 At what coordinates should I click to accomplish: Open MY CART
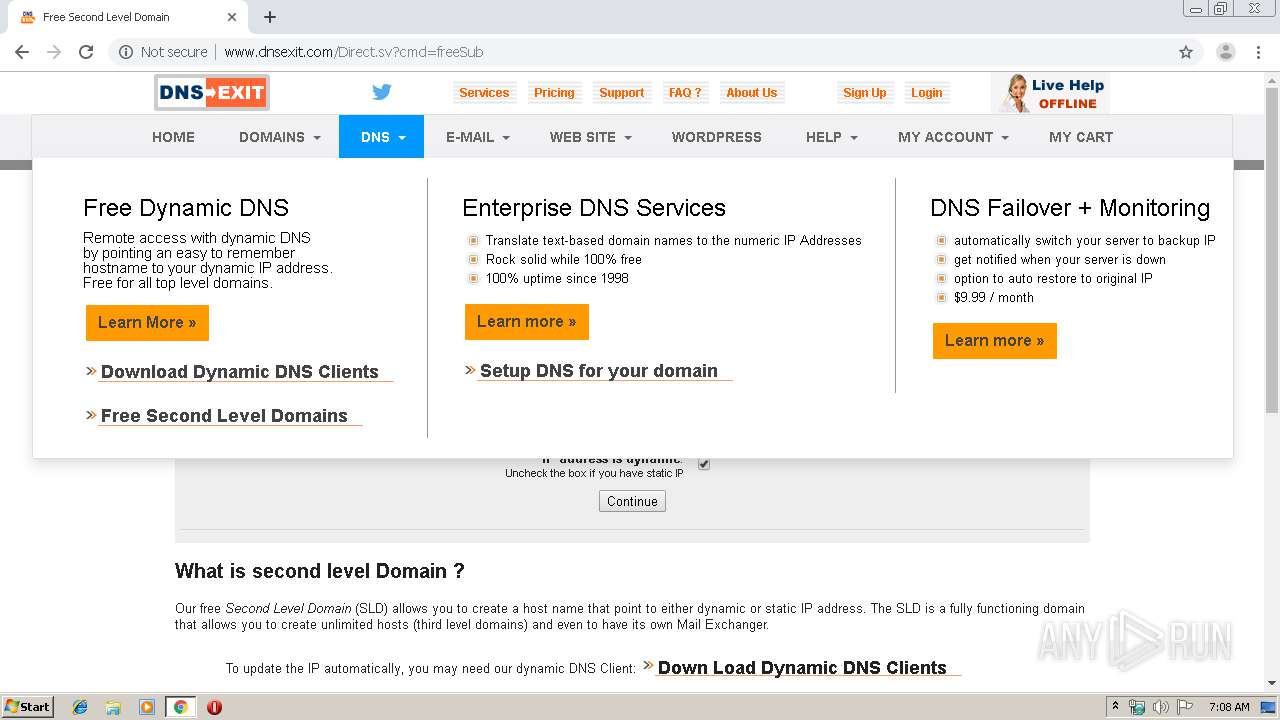point(1081,137)
